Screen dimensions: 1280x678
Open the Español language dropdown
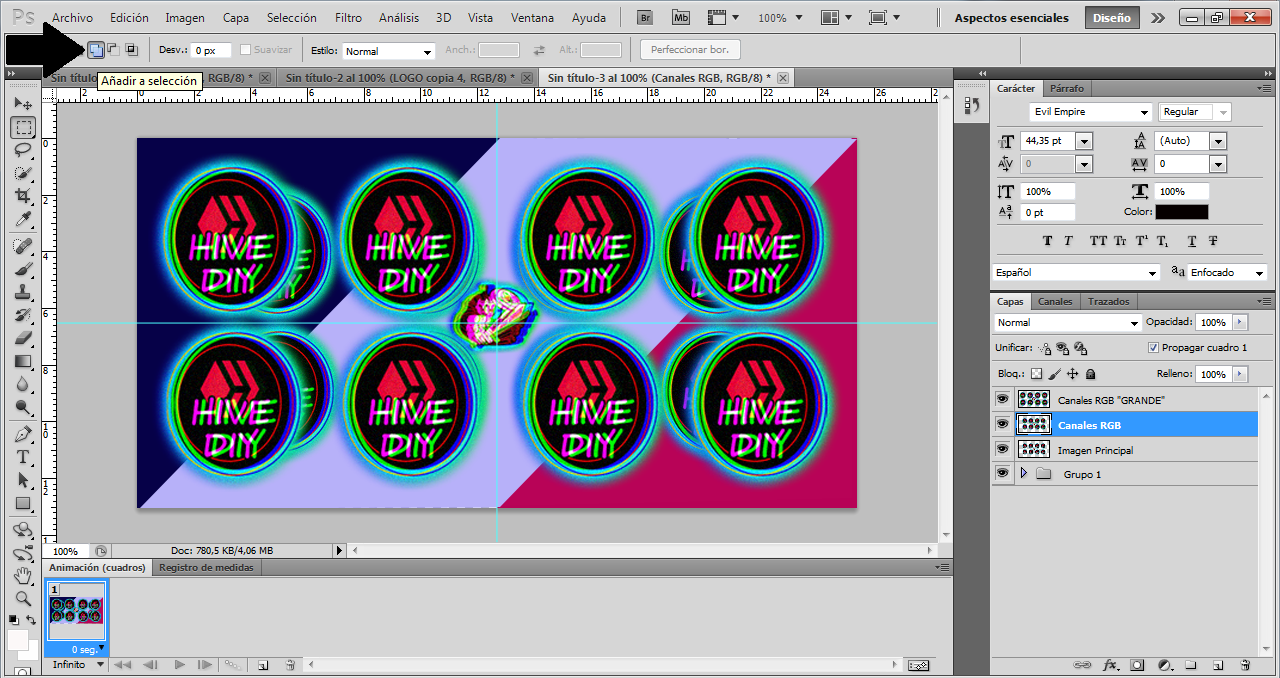coord(1076,272)
